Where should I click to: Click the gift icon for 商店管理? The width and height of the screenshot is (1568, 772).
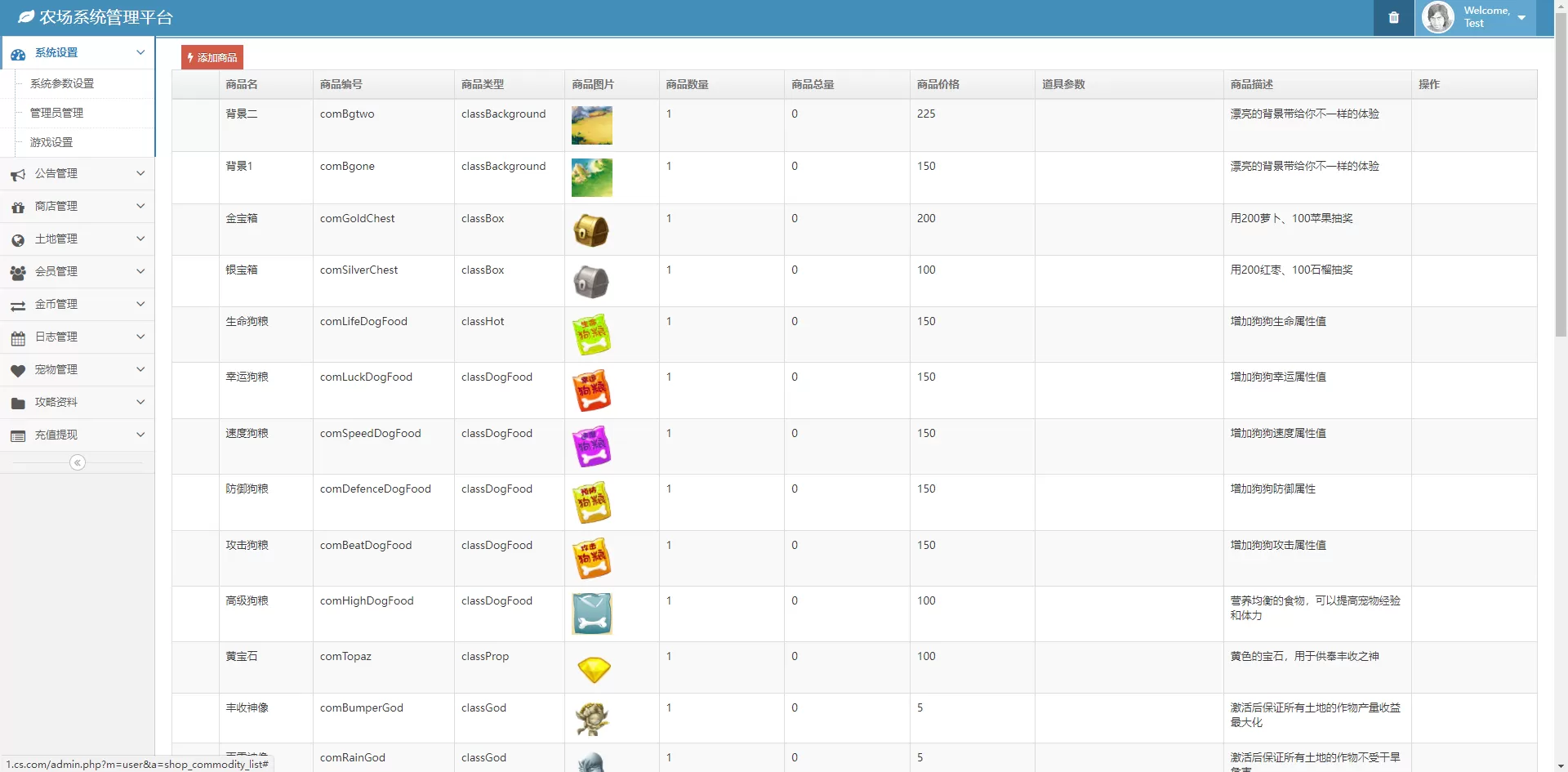point(18,207)
